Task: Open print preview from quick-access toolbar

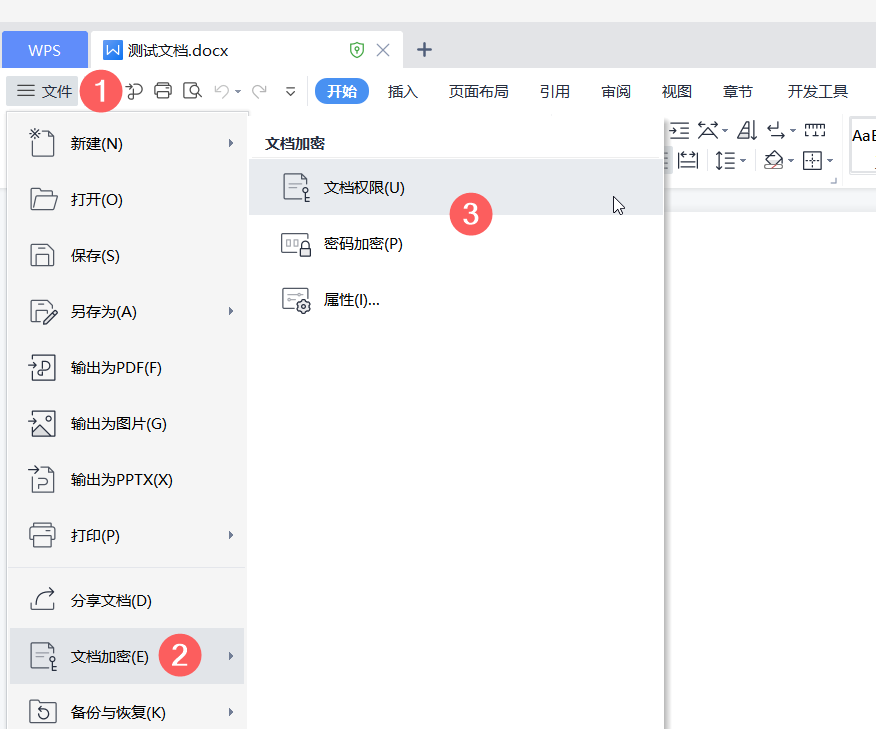Action: 192,90
